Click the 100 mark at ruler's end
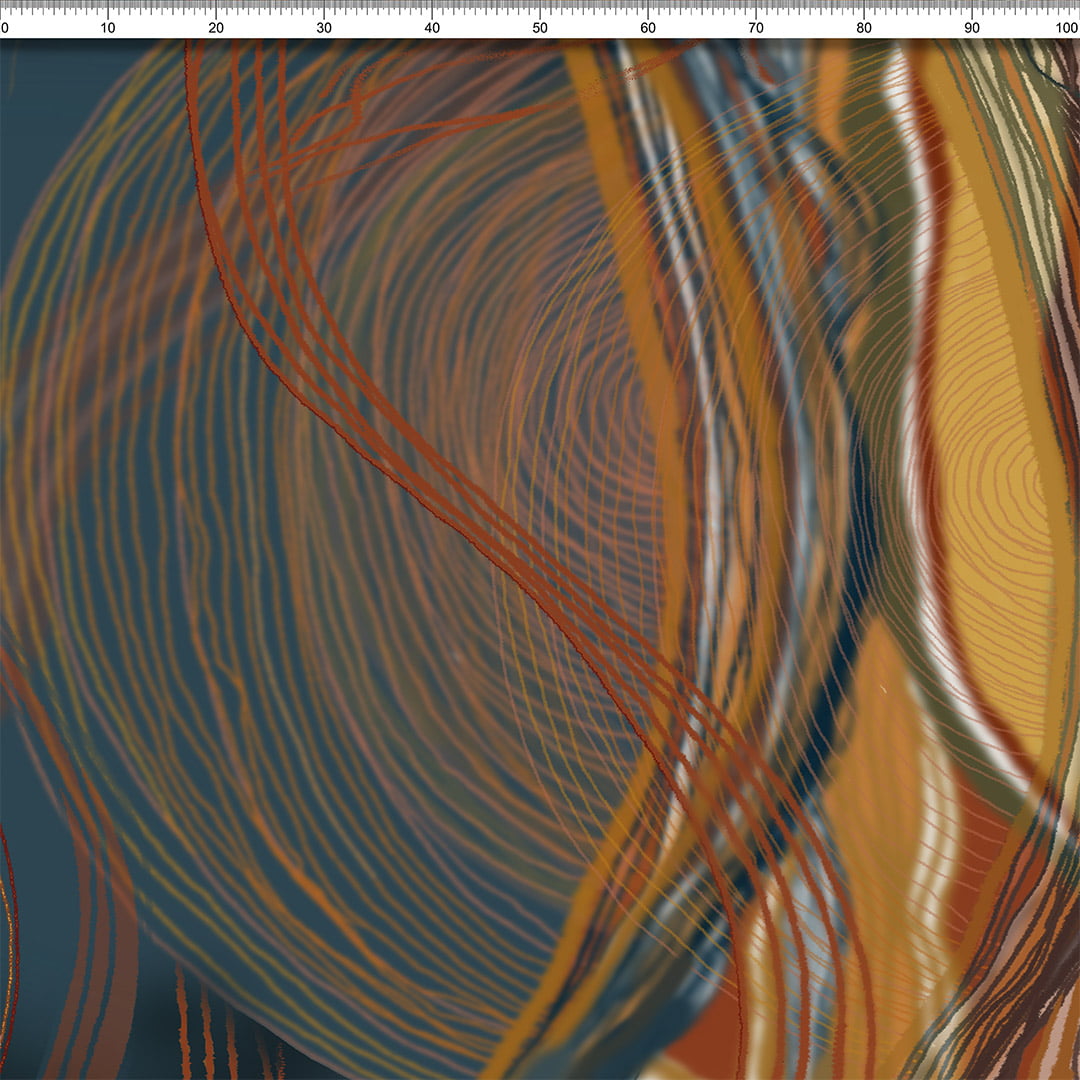Viewport: 1080px width, 1080px height. click(1066, 27)
